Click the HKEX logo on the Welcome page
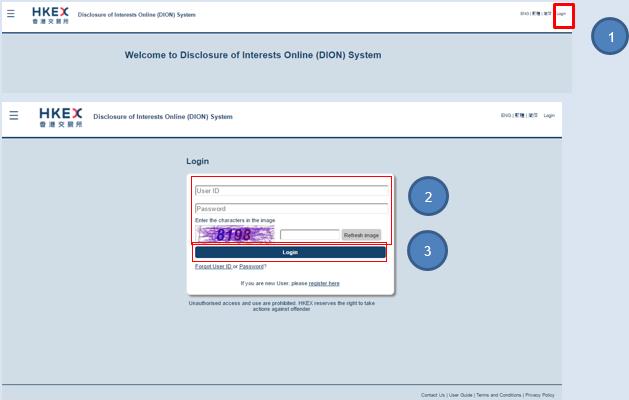The height and width of the screenshot is (400, 629). (x=48, y=14)
